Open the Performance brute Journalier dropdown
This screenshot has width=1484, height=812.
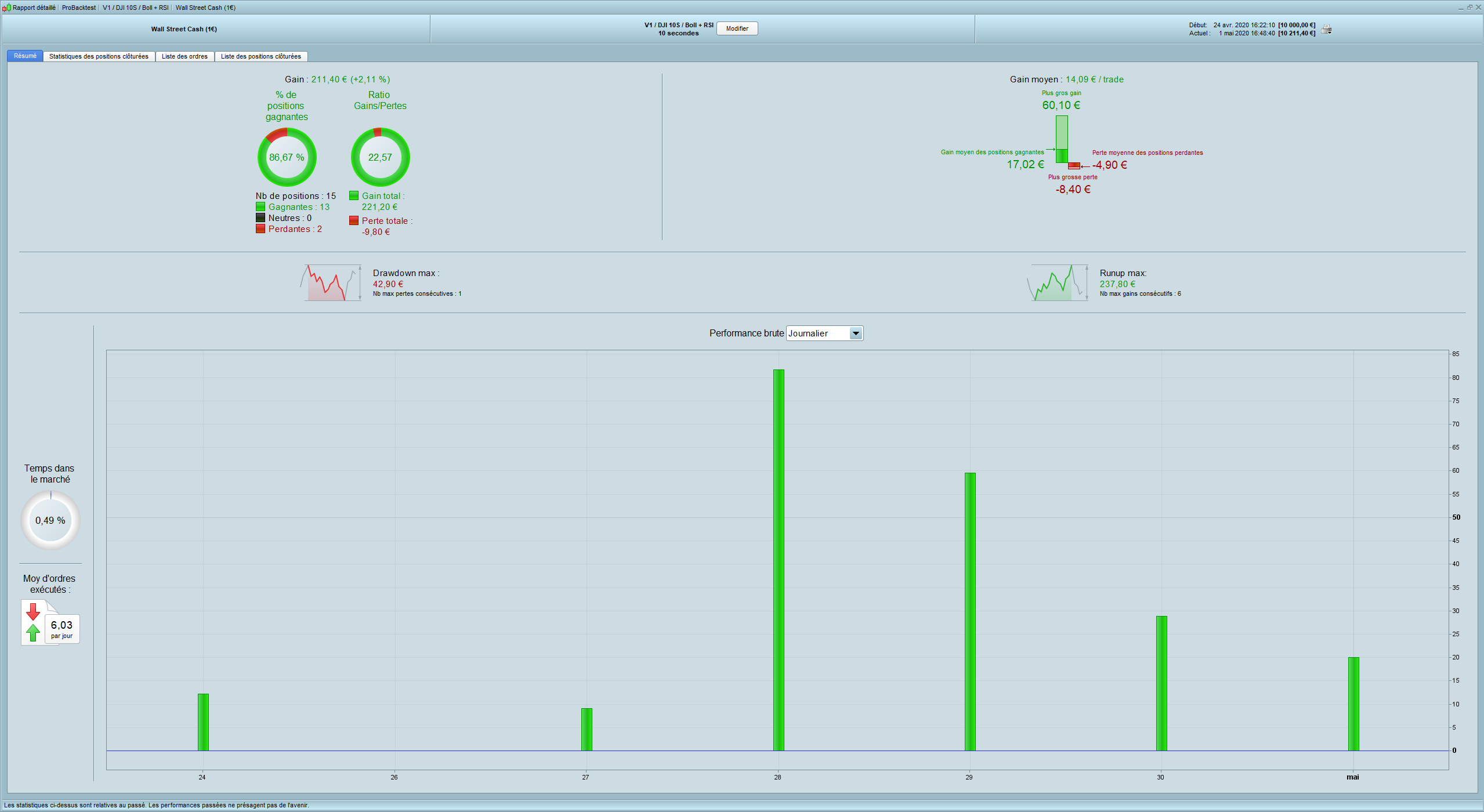tap(818, 333)
